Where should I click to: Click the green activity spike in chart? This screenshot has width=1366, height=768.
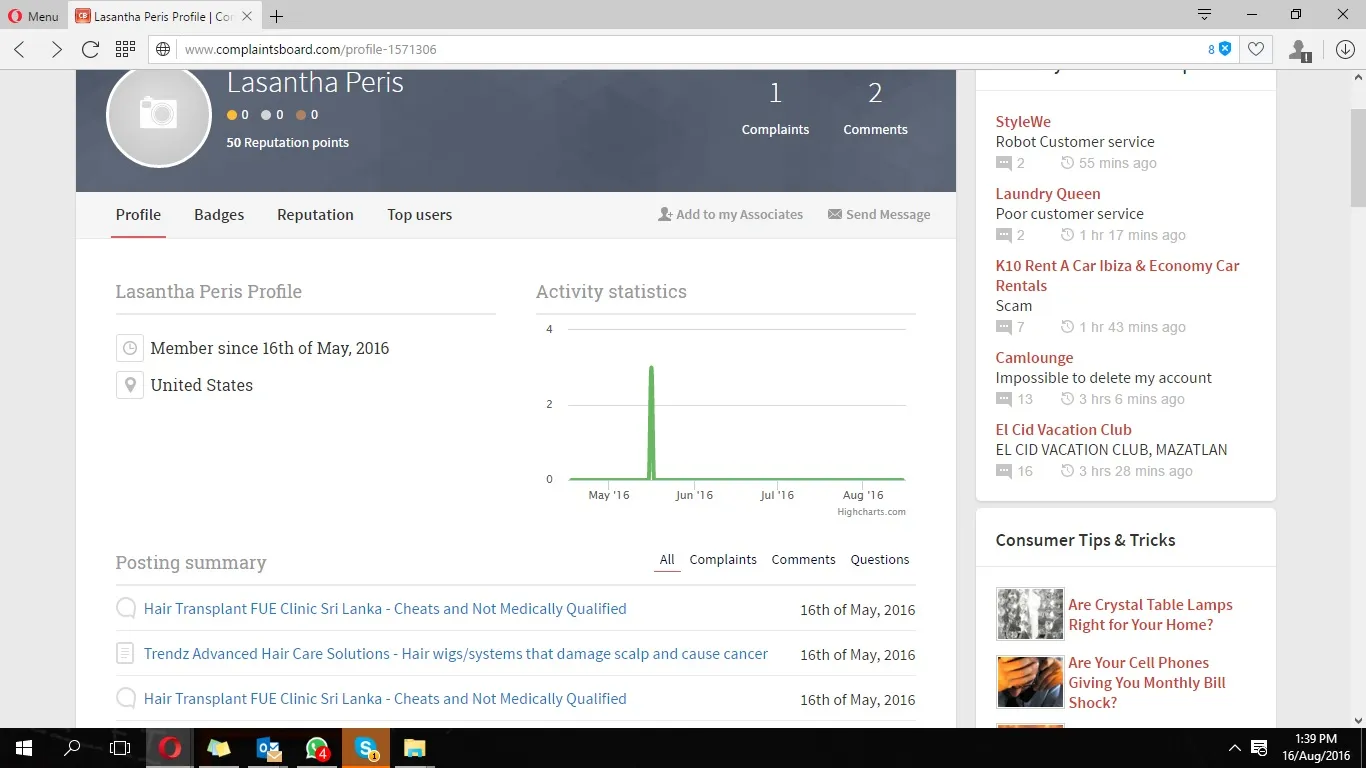click(x=651, y=423)
